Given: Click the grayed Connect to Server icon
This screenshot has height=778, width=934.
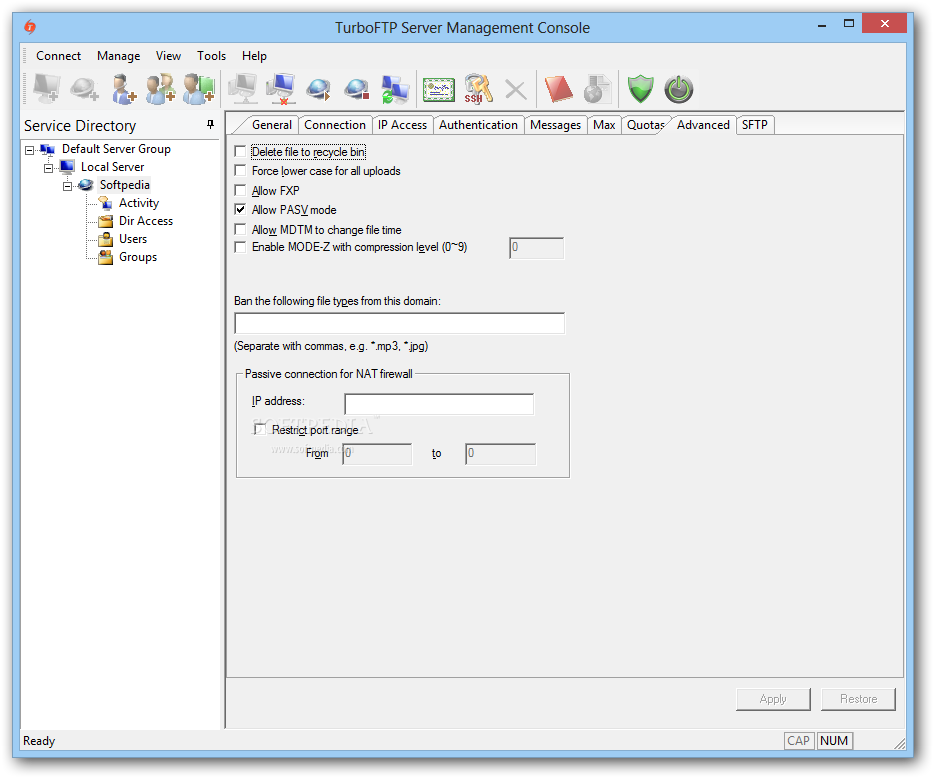Looking at the screenshot, I should pyautogui.click(x=244, y=89).
